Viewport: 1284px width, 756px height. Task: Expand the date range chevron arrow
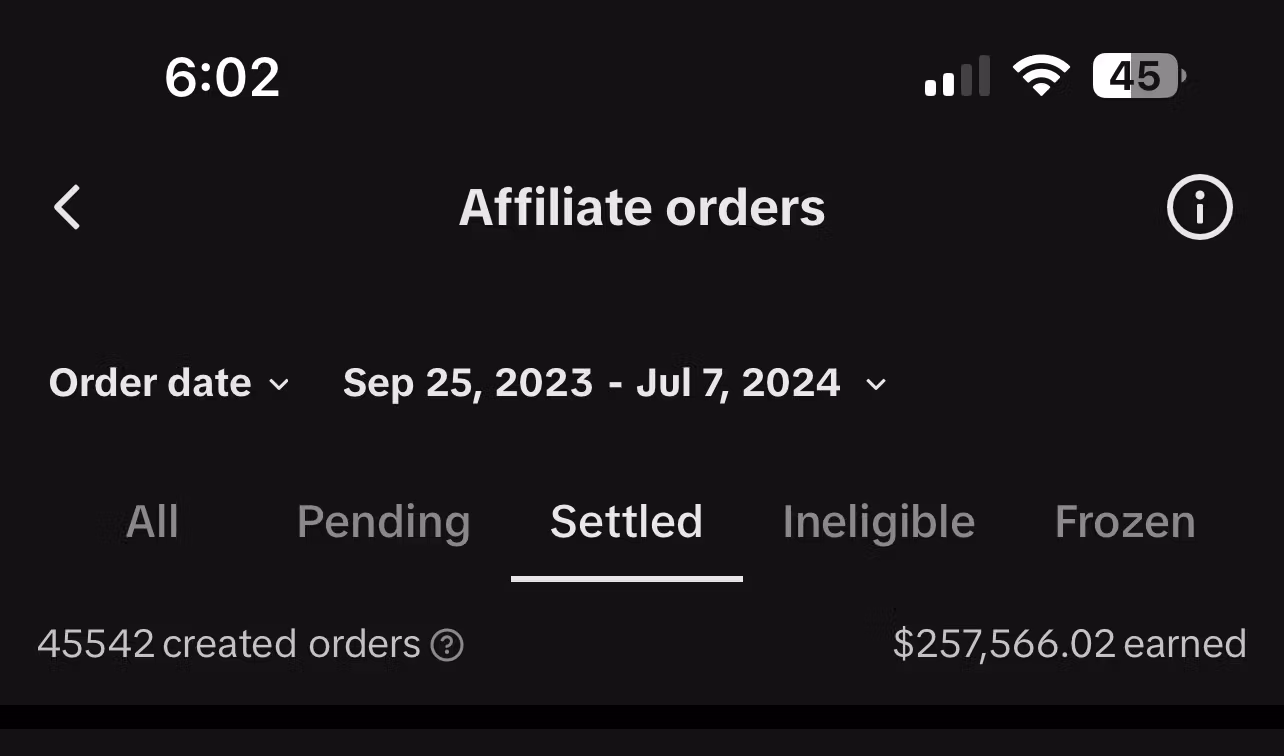coord(876,384)
